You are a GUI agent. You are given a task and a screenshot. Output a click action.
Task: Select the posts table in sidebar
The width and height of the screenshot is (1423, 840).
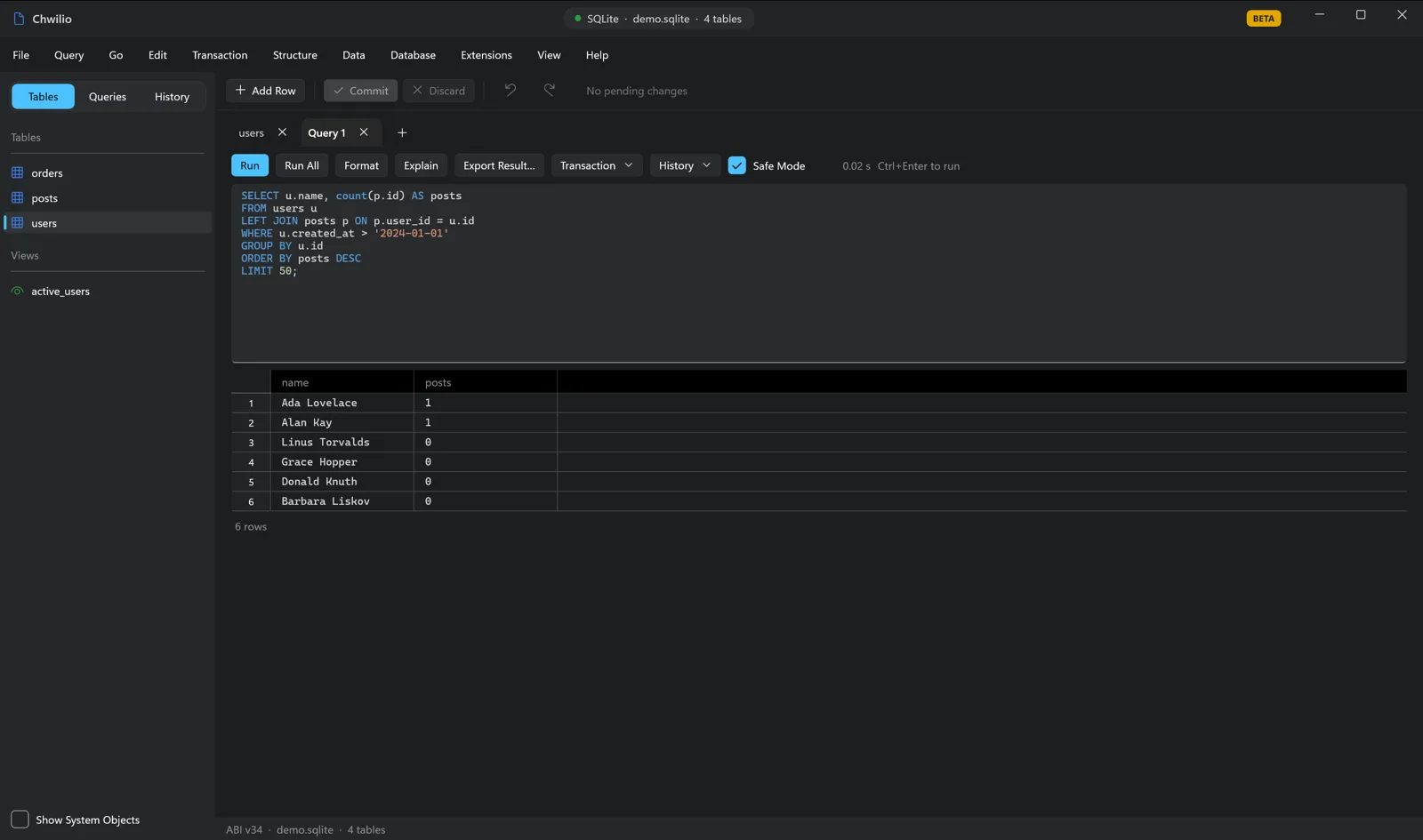108,197
